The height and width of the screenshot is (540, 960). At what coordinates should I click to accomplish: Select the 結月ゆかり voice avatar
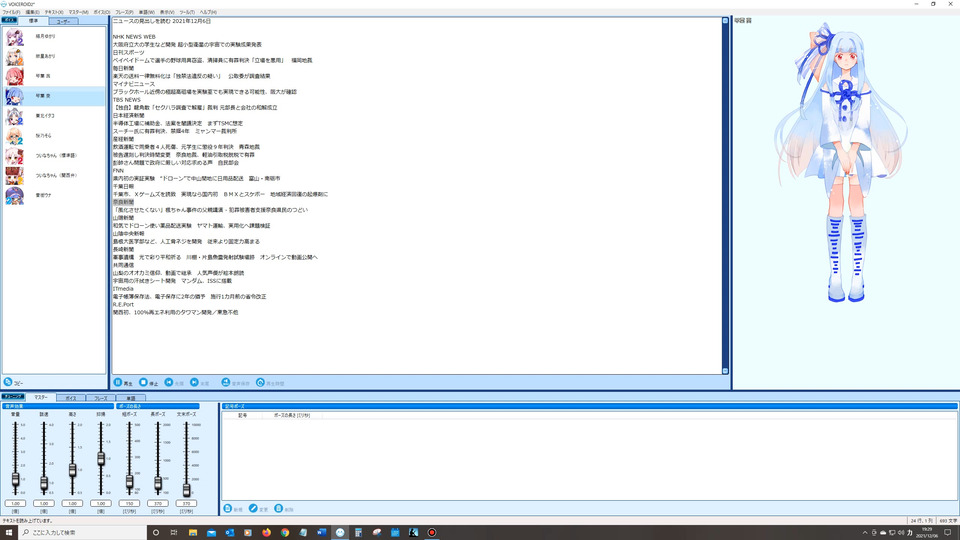(x=15, y=37)
